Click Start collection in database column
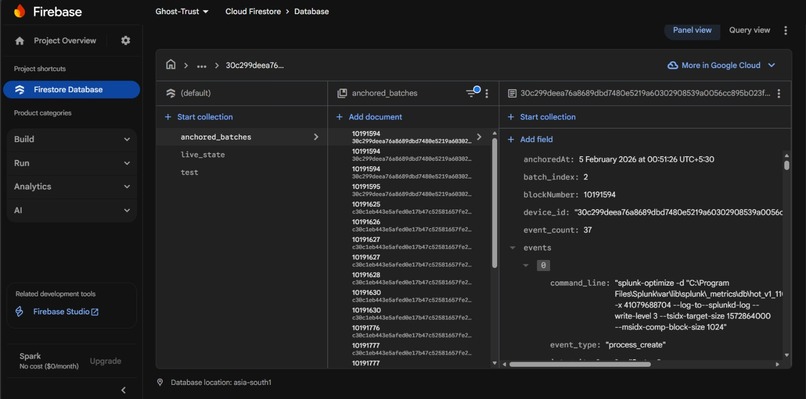The height and width of the screenshot is (399, 806). pyautogui.click(x=199, y=117)
